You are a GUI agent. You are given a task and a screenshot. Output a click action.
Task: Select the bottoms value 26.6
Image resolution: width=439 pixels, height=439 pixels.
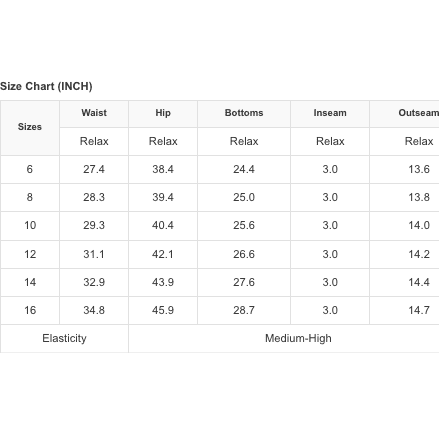point(244,254)
